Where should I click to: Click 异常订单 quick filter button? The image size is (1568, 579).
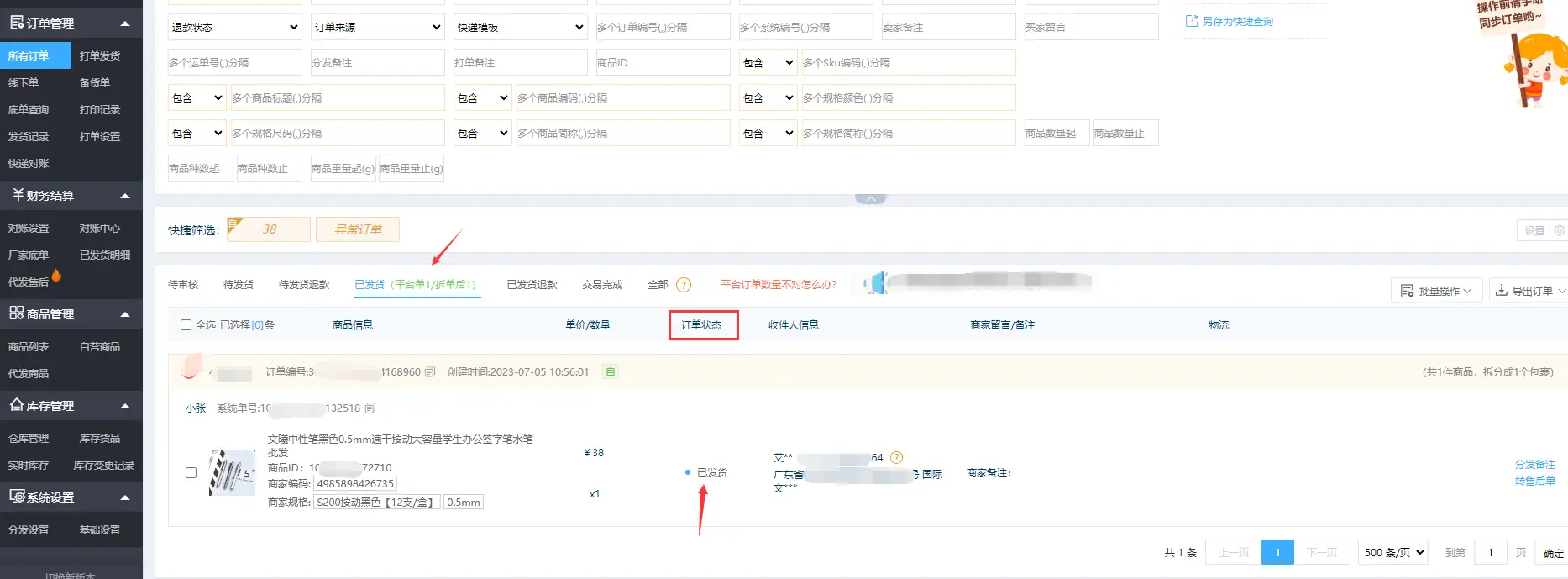(x=358, y=229)
